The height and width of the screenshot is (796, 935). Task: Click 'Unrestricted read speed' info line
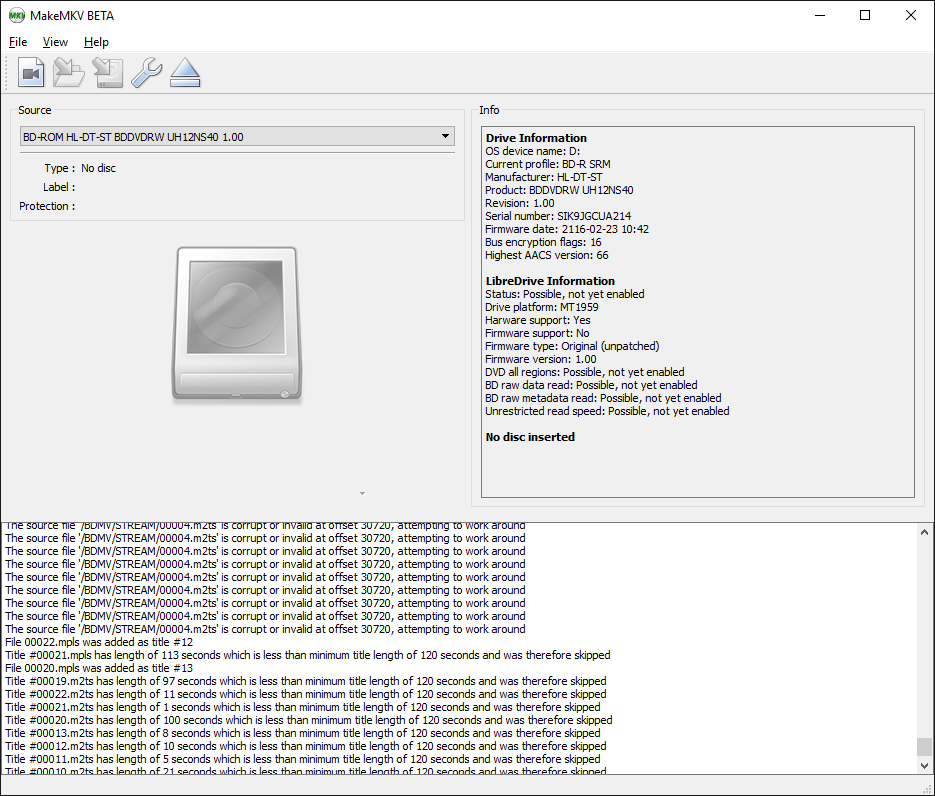pyautogui.click(x=607, y=411)
